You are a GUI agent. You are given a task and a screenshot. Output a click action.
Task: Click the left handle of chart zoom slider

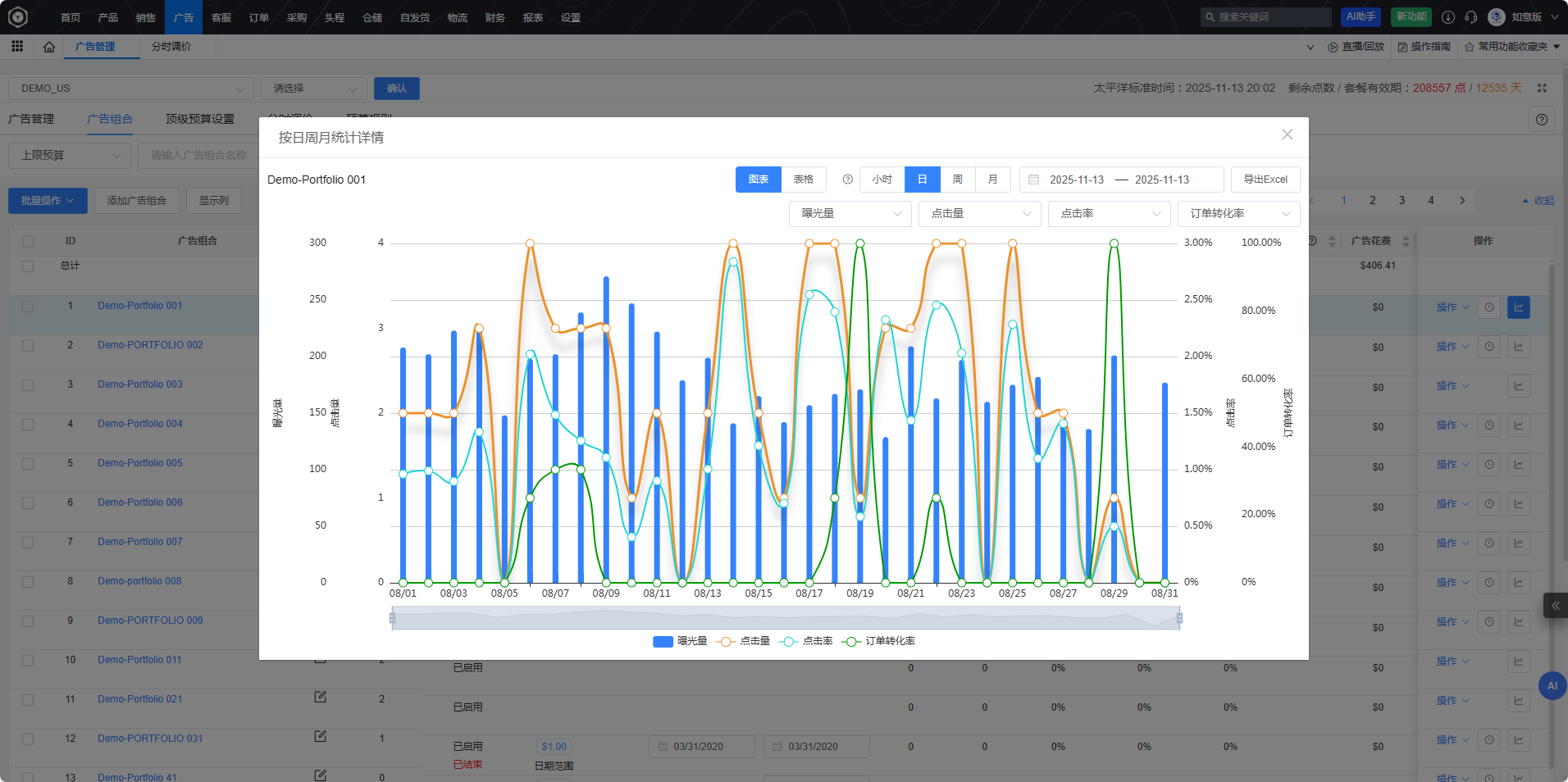point(393,618)
